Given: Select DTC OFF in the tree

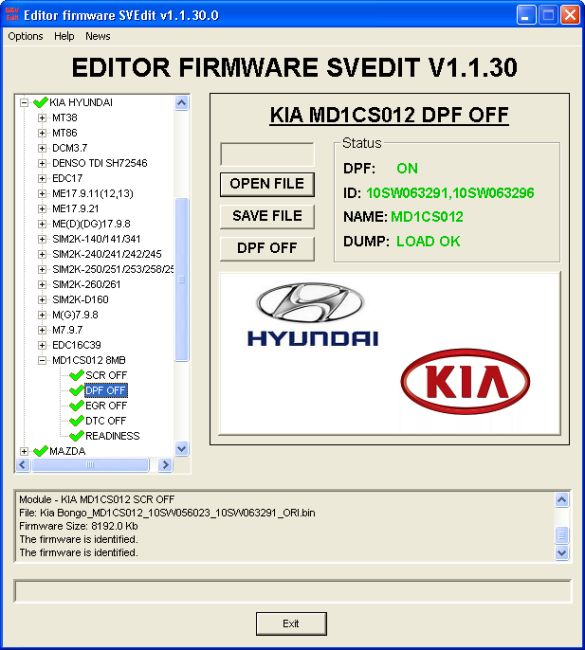Looking at the screenshot, I should (x=106, y=421).
